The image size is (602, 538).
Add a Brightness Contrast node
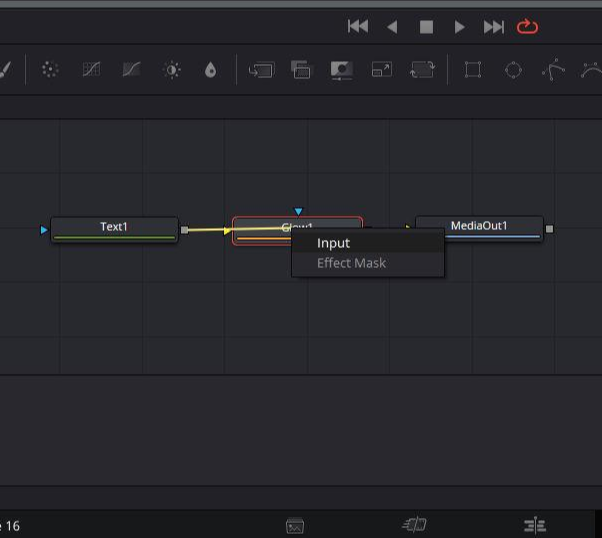(x=172, y=70)
